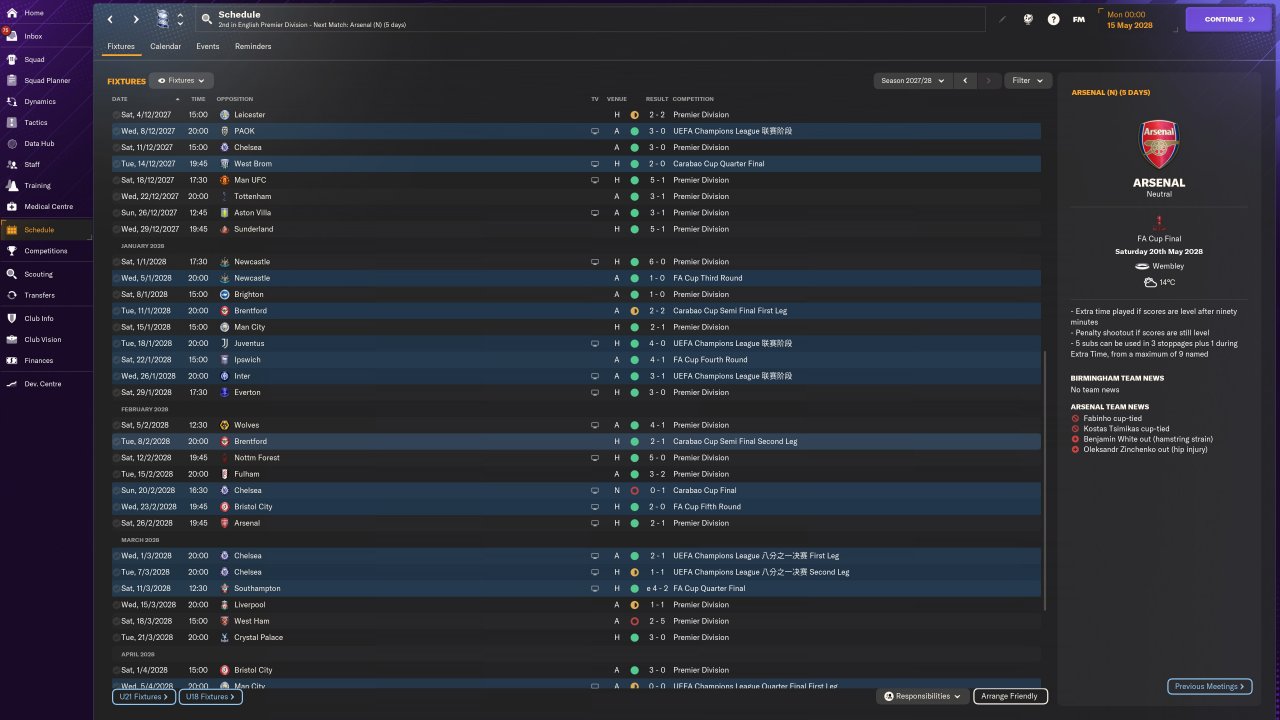Go to the Inbox
This screenshot has height=720, width=1280.
click(x=46, y=36)
